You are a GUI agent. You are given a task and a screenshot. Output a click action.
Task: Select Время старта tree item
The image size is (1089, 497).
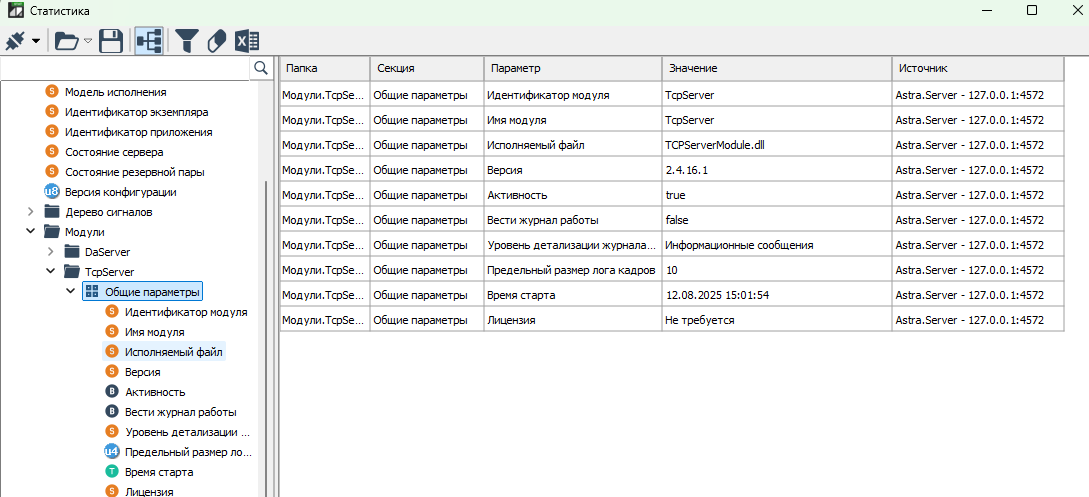(x=158, y=472)
